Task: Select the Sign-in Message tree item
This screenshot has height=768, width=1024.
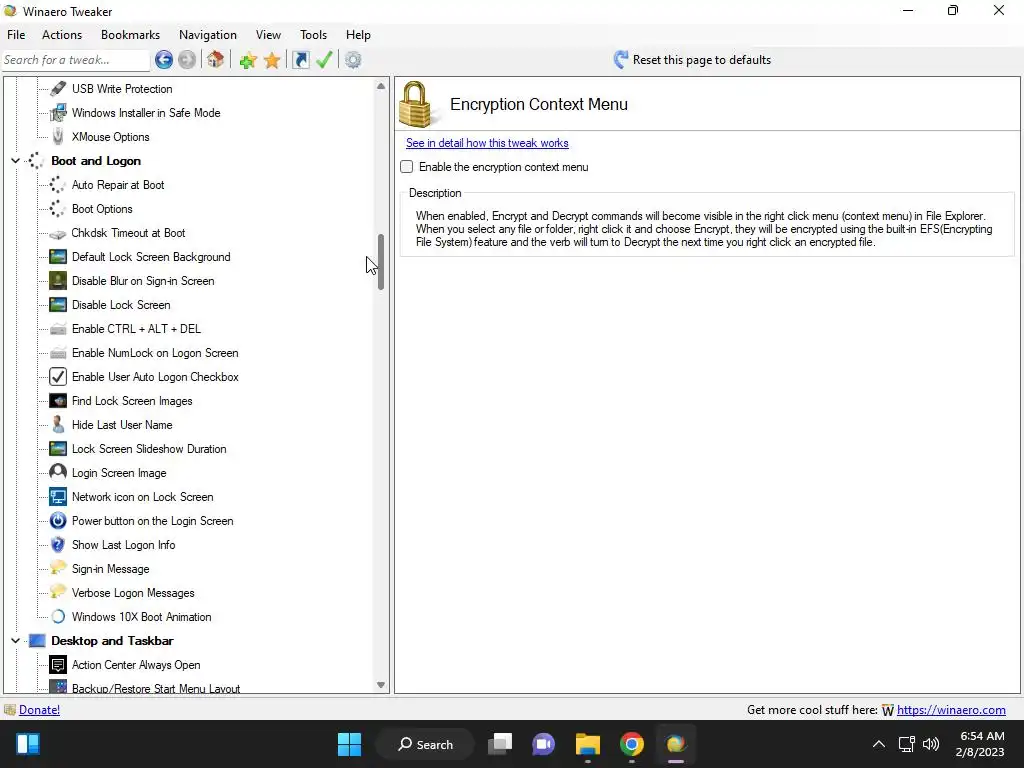Action: pyautogui.click(x=110, y=569)
